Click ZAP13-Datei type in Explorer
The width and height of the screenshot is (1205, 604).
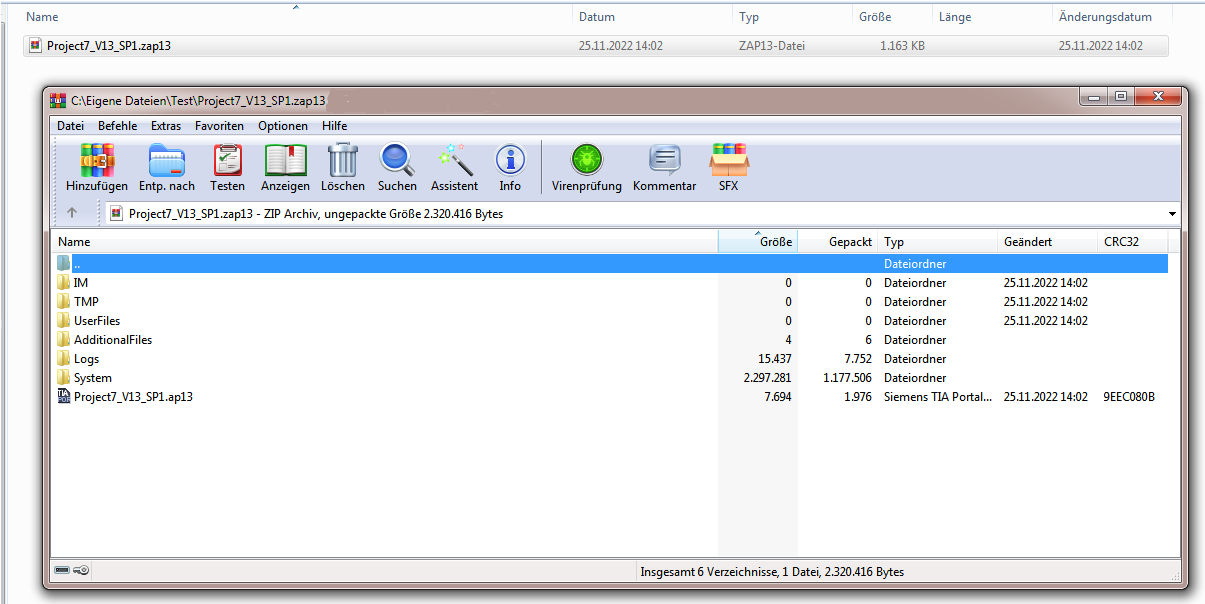pyautogui.click(x=772, y=45)
